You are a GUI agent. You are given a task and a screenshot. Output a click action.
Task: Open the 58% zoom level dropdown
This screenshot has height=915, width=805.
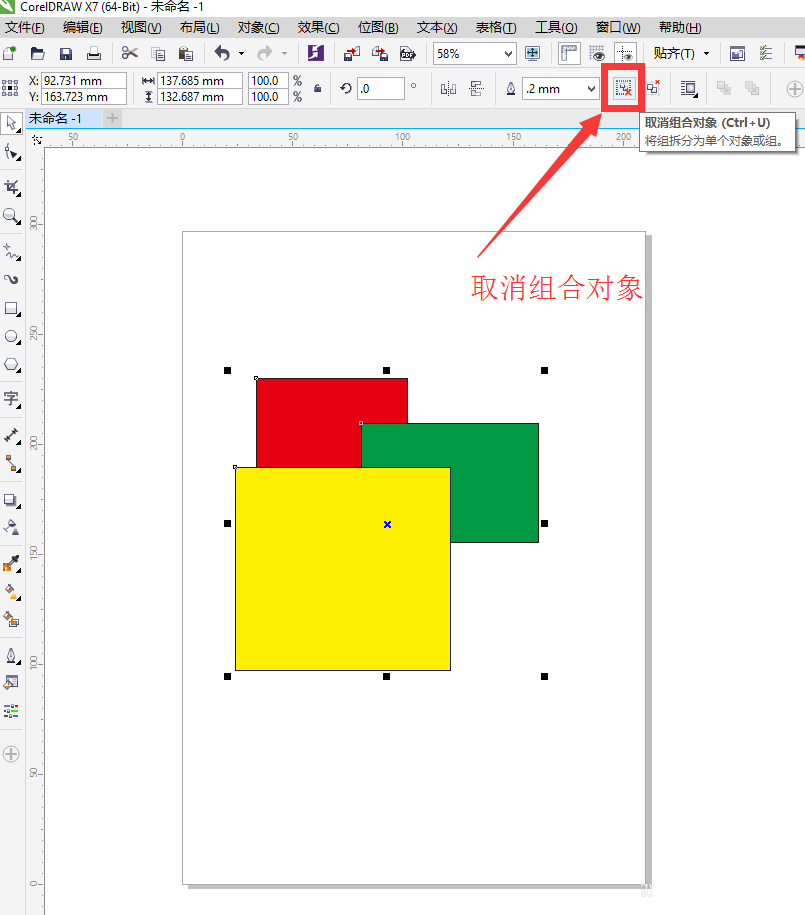click(508, 54)
